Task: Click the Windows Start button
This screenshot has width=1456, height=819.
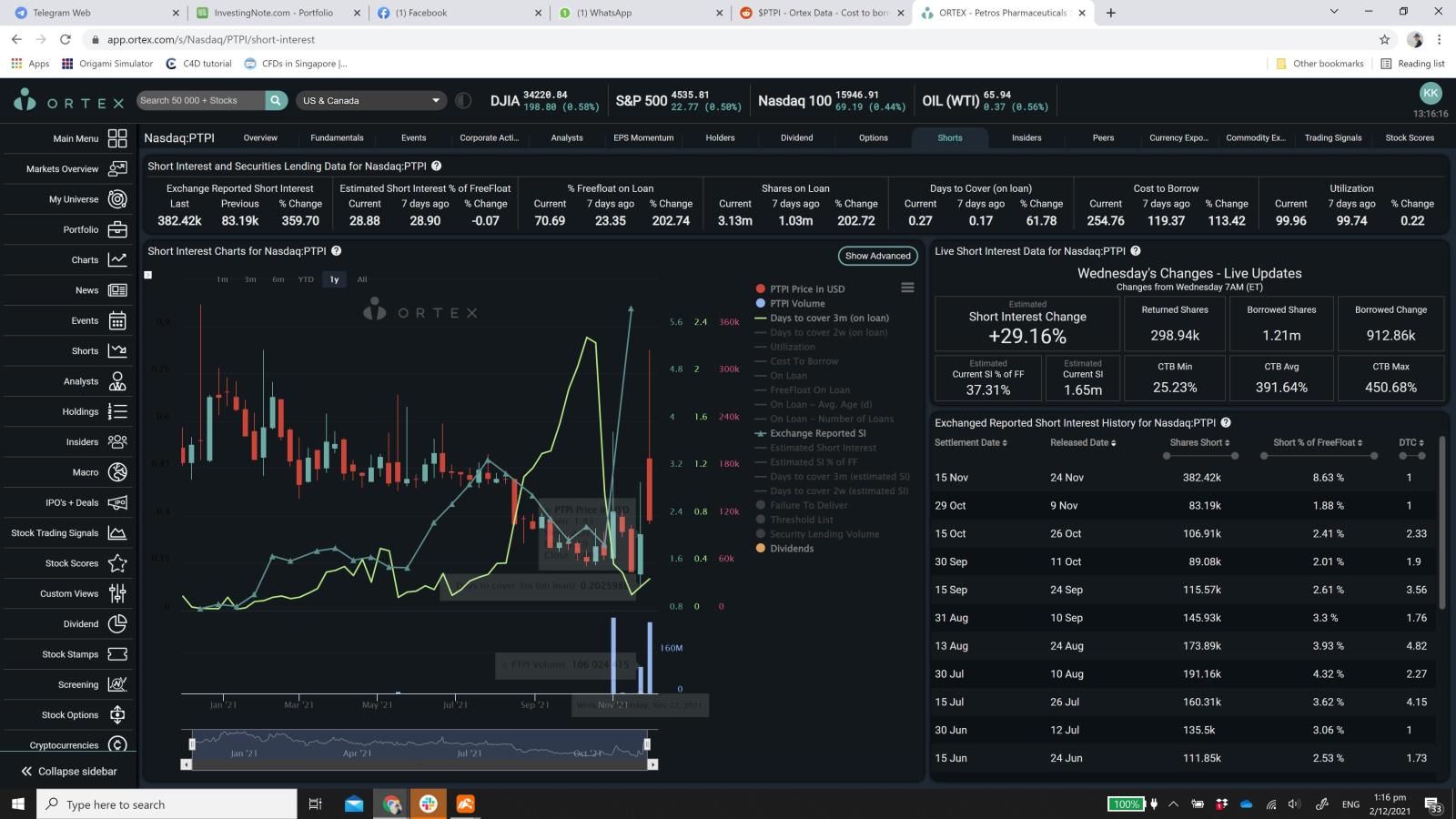Action: (x=17, y=804)
